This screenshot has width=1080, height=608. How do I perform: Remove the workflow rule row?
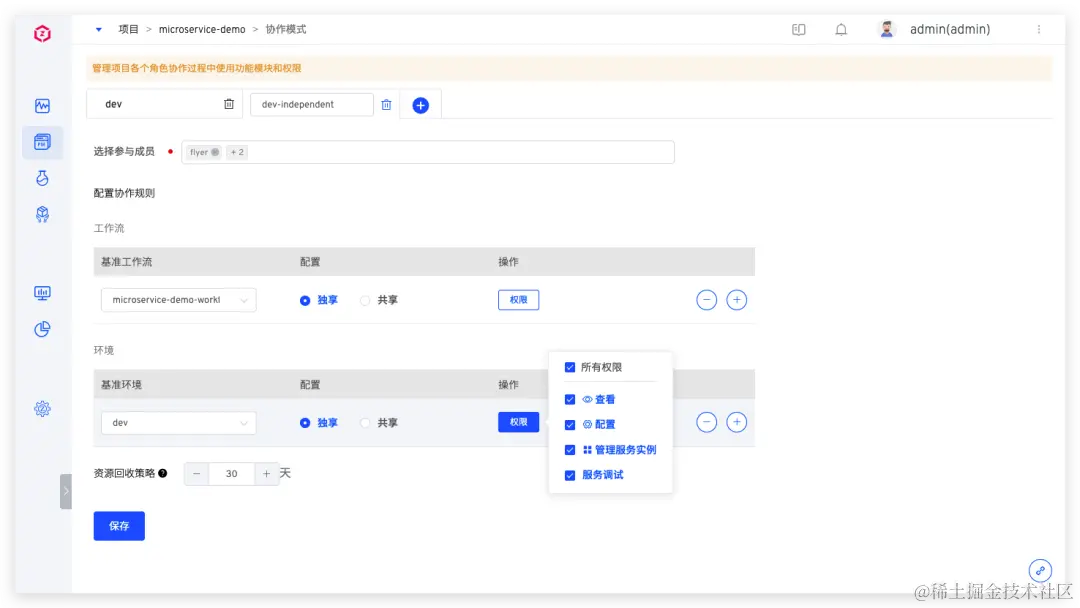pyautogui.click(x=707, y=300)
